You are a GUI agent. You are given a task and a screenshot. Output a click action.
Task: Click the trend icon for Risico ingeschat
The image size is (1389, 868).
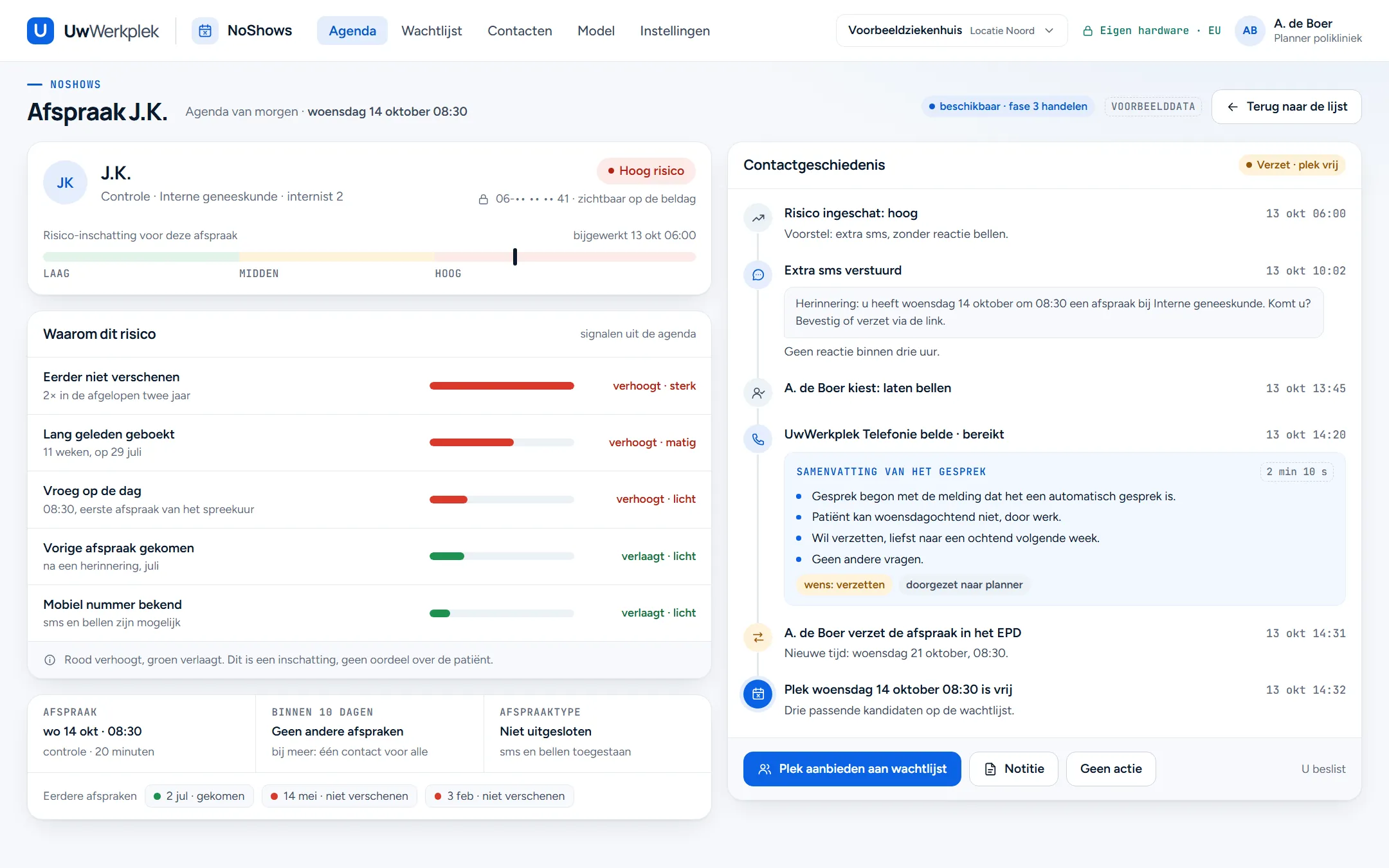pyautogui.click(x=758, y=218)
